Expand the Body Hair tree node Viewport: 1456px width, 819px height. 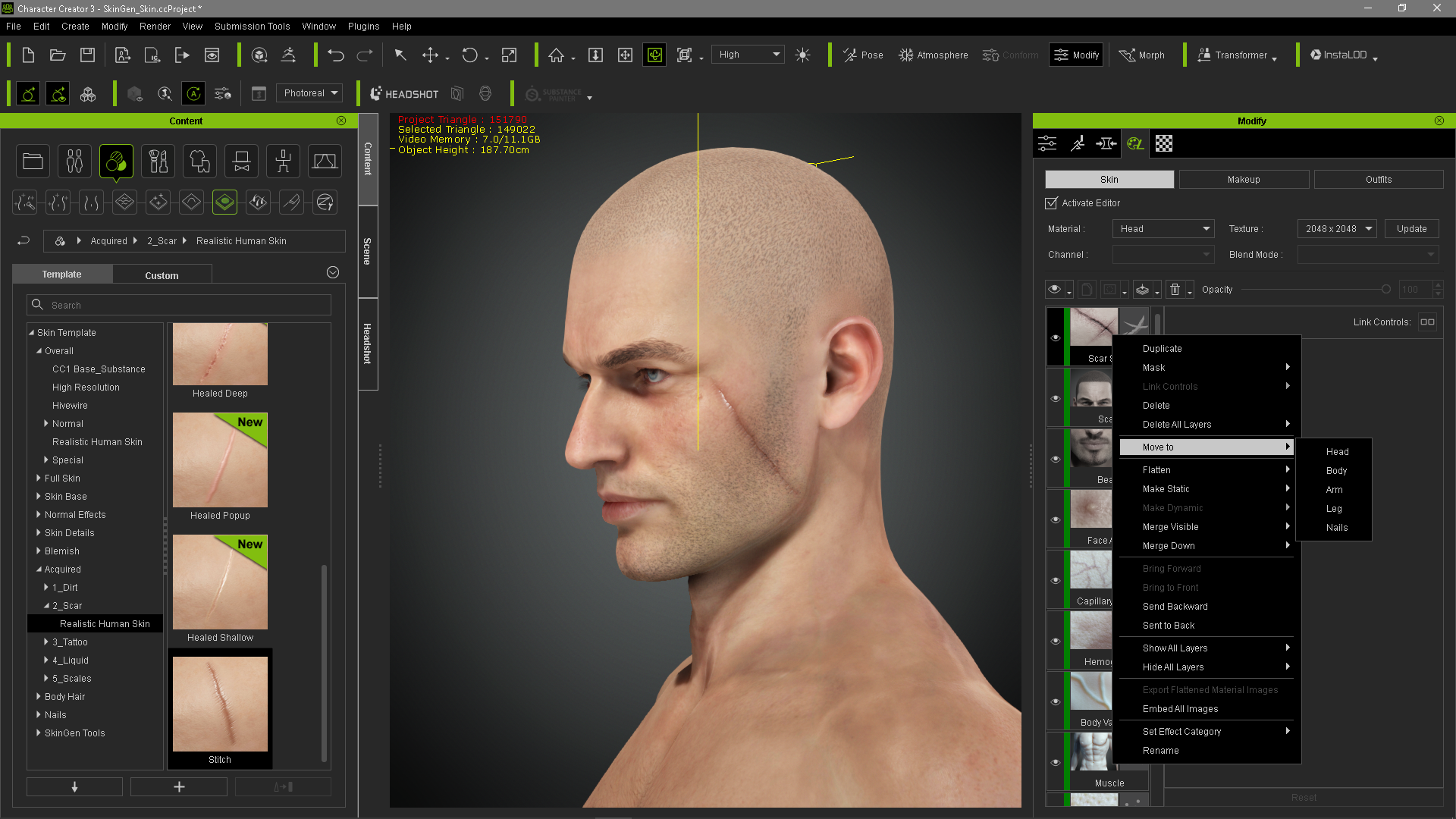(39, 697)
